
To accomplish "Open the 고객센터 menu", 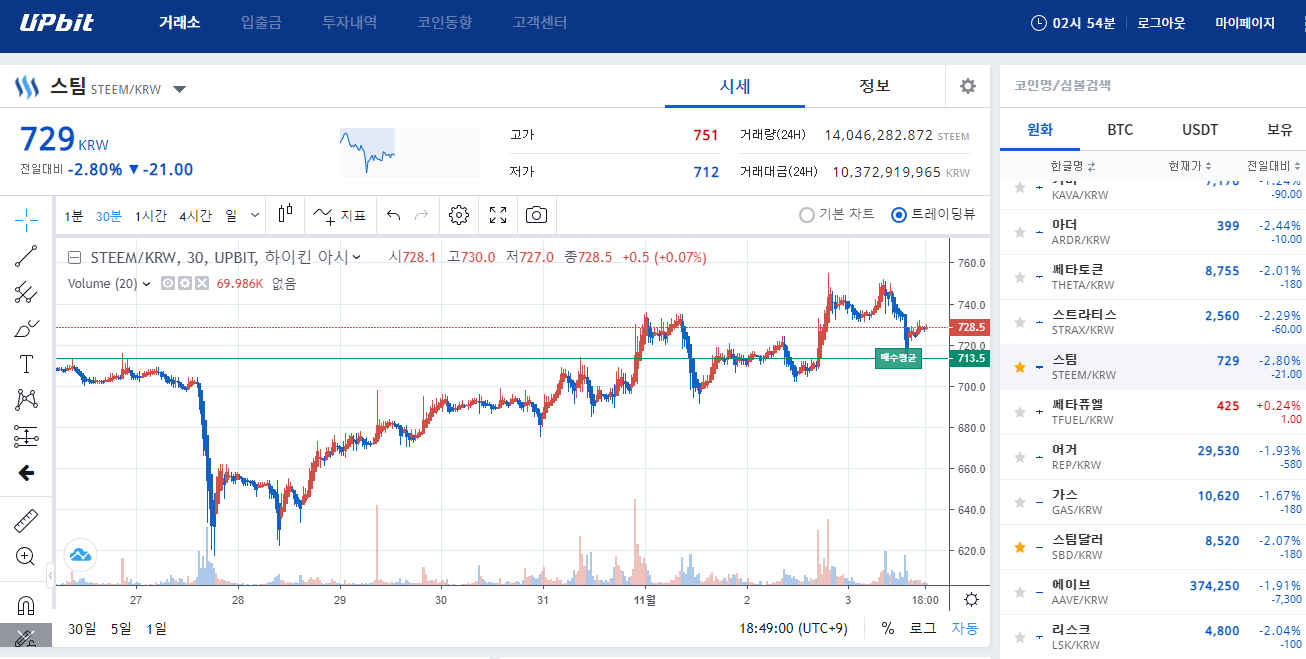I will click(540, 22).
